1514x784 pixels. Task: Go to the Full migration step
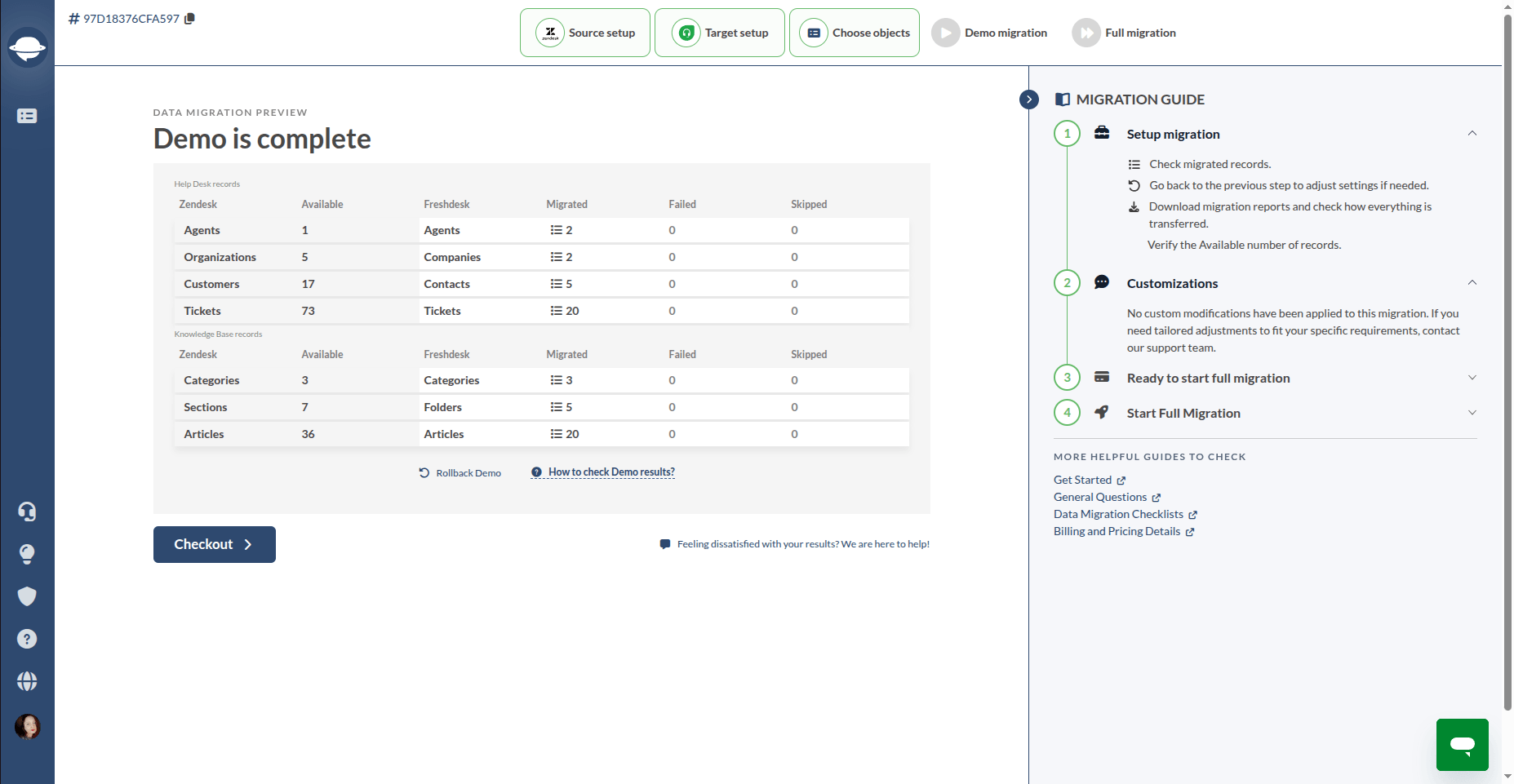point(1124,33)
